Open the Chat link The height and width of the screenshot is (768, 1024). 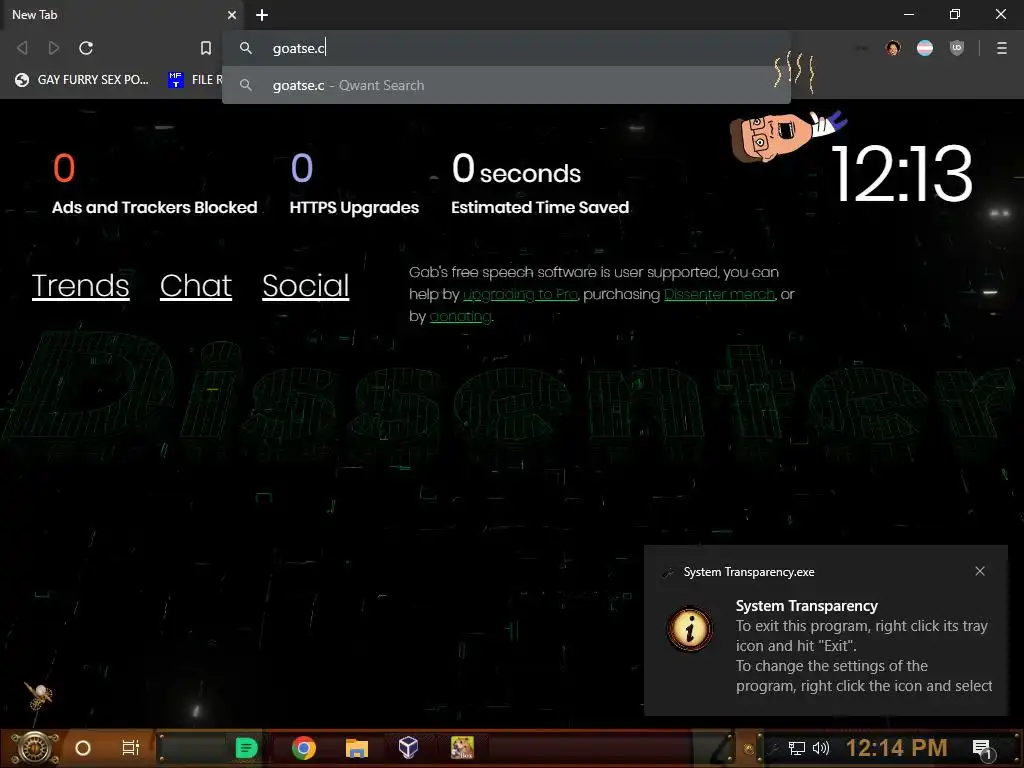[x=196, y=285]
